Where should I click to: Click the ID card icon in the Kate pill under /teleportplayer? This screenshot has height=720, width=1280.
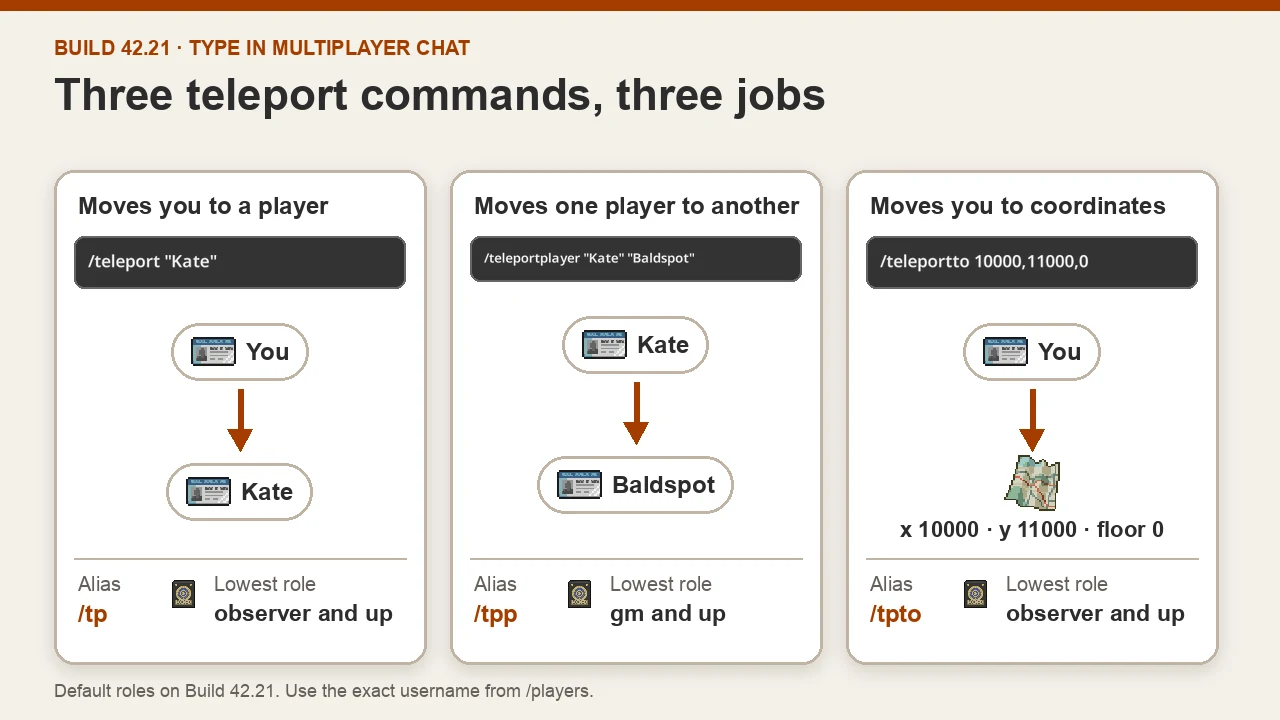coord(604,345)
